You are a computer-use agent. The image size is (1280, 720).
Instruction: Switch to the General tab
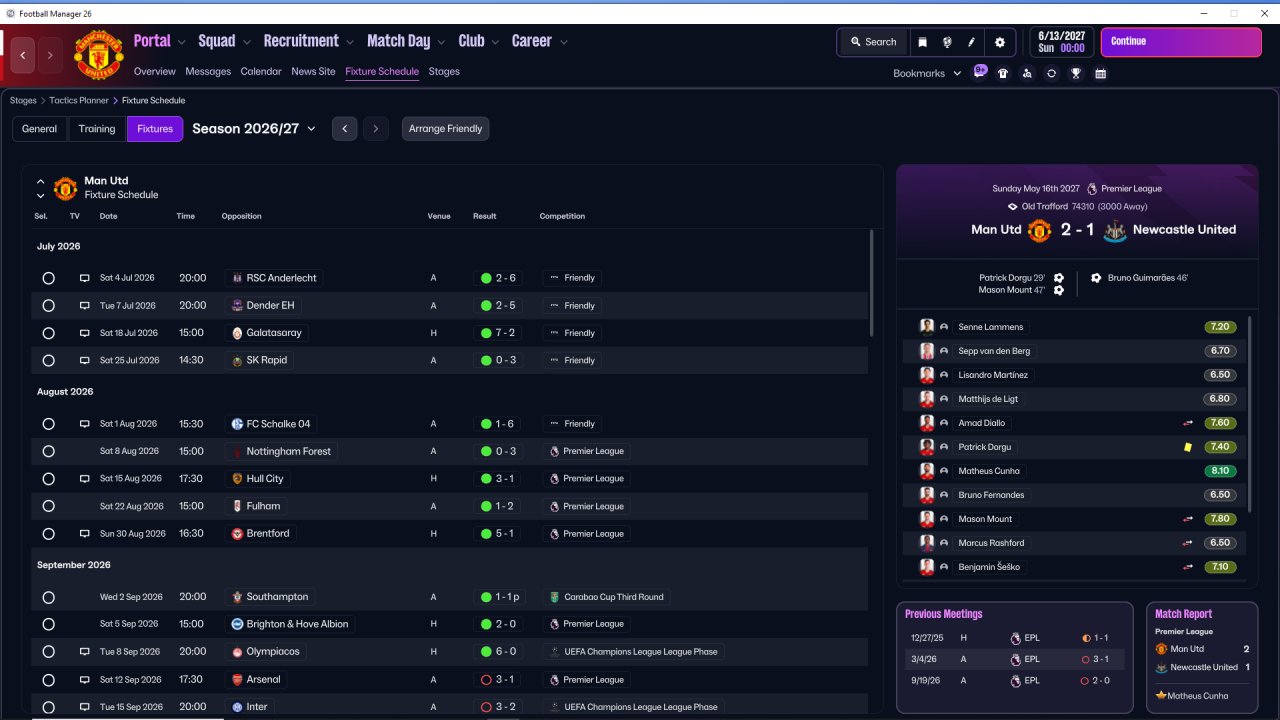coord(40,129)
